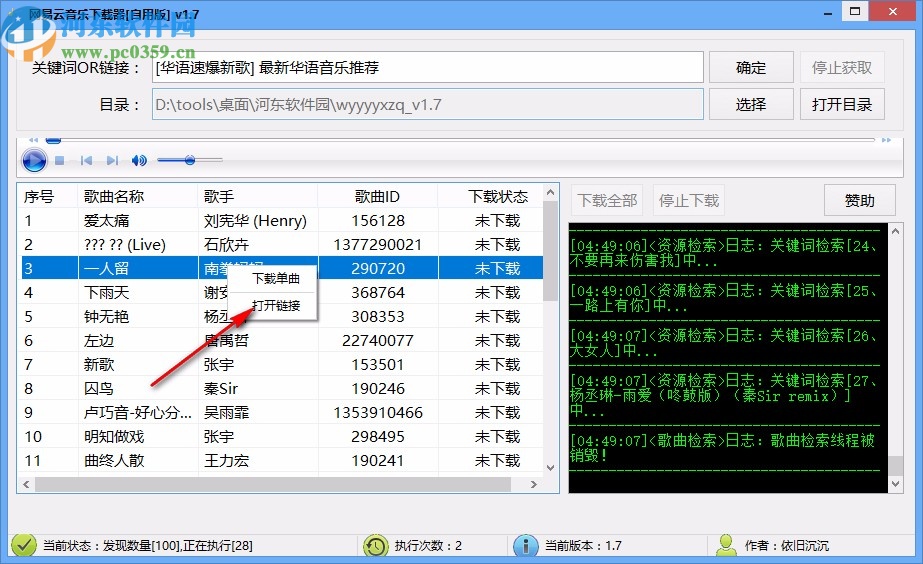Choose 打开链接 from the context menu
Image resolution: width=923 pixels, height=564 pixels.
(x=276, y=306)
